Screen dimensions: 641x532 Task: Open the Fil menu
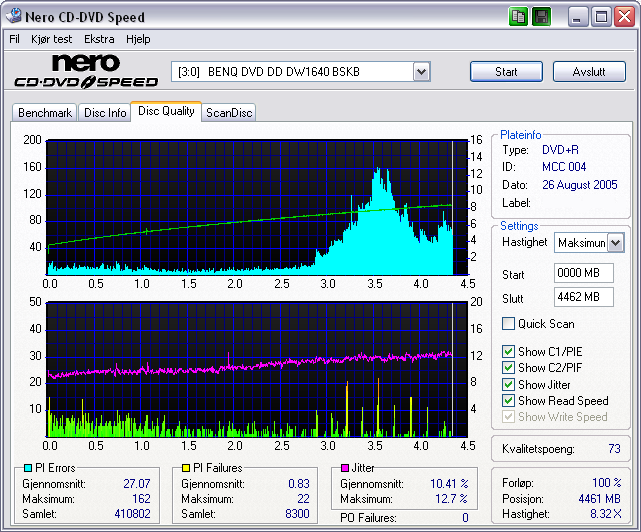[x=14, y=39]
